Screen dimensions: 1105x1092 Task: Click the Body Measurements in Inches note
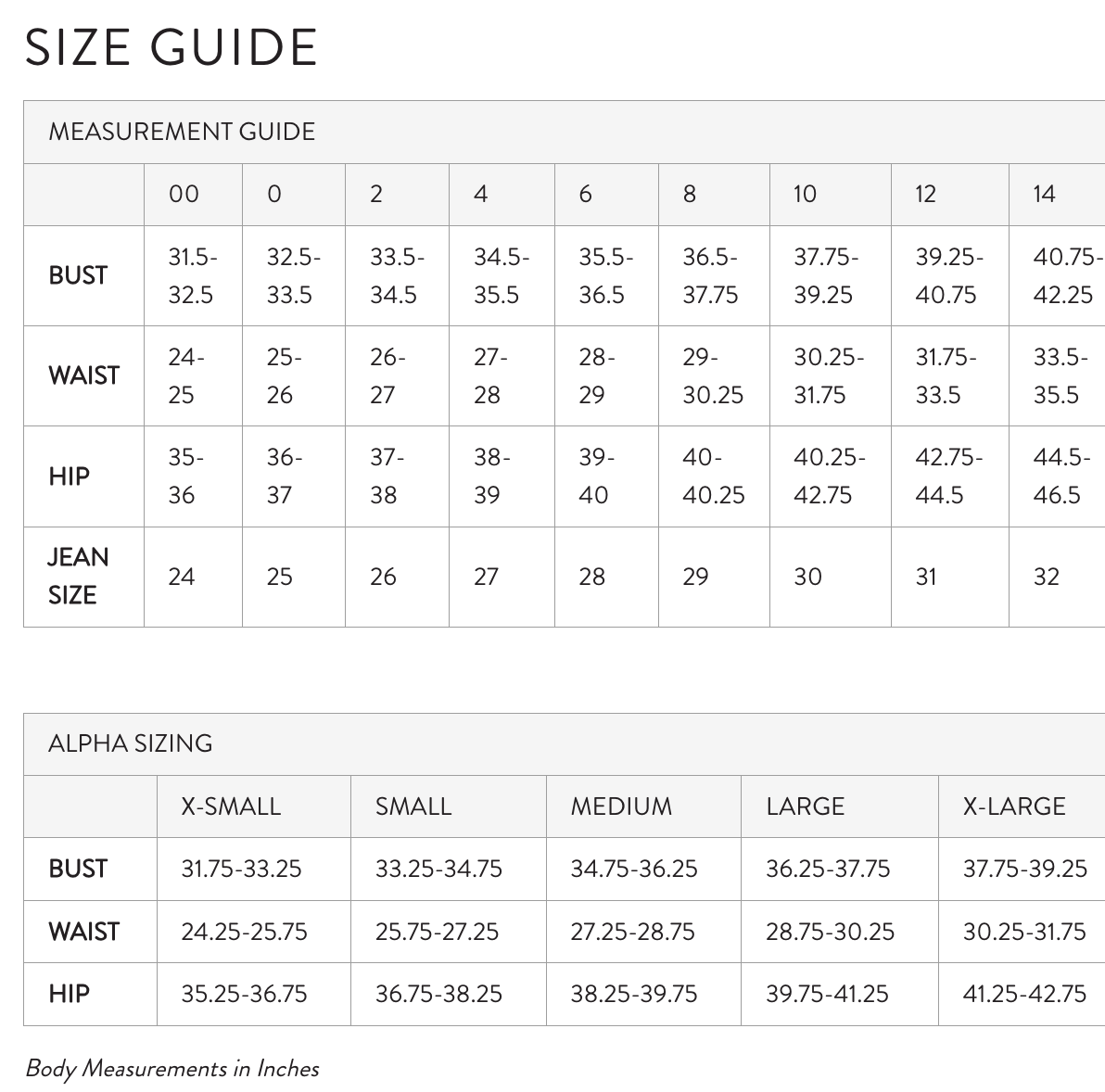(x=172, y=1069)
